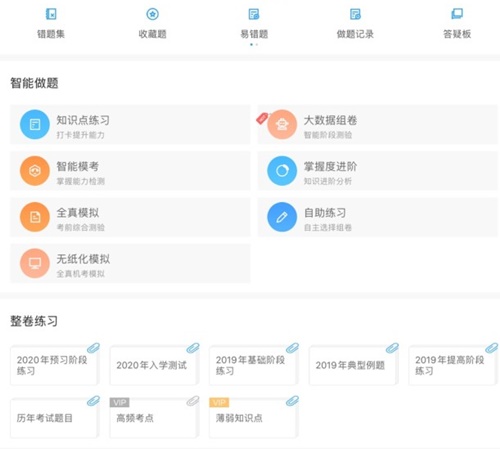
Task: Click the 打卡提升能力 subtitle
Action: (x=80, y=135)
